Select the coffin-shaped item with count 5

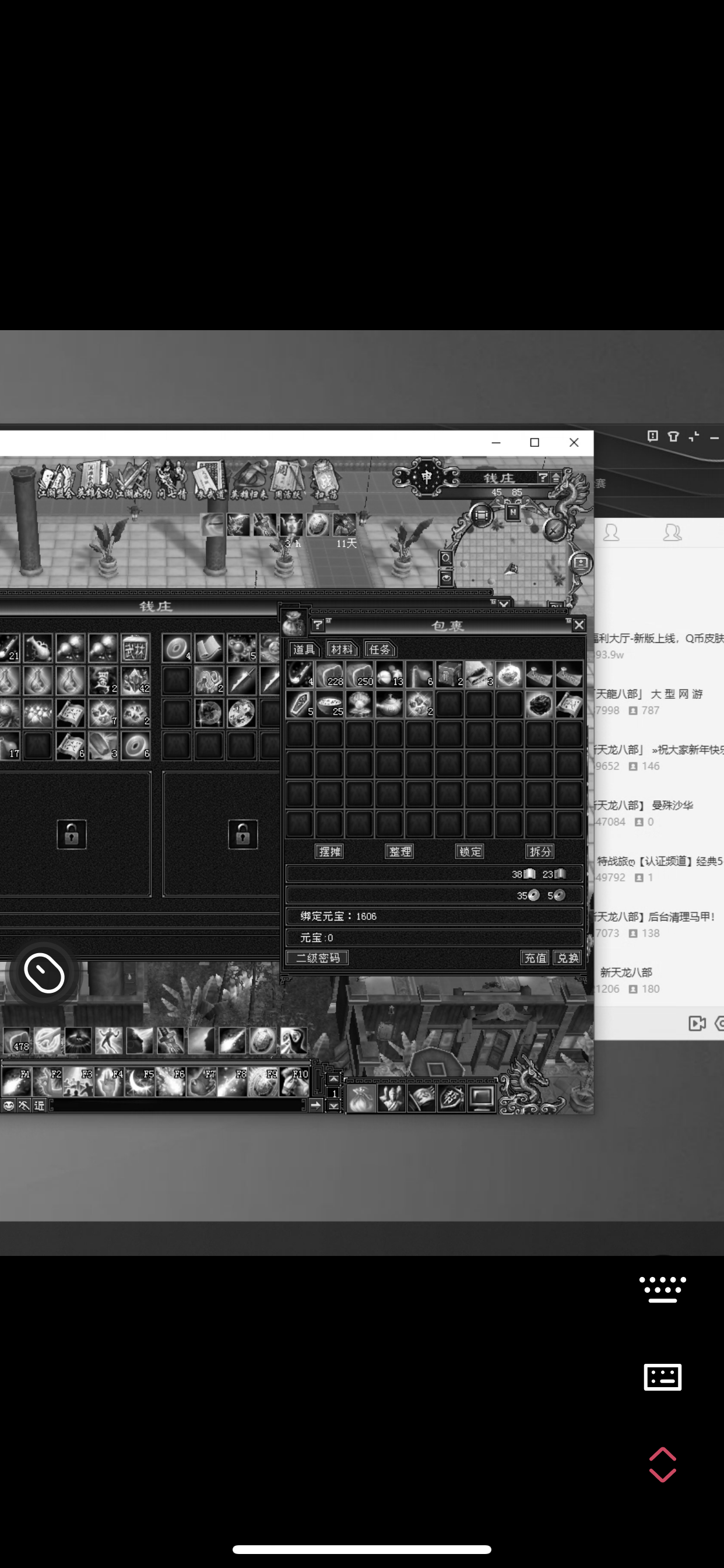[300, 704]
